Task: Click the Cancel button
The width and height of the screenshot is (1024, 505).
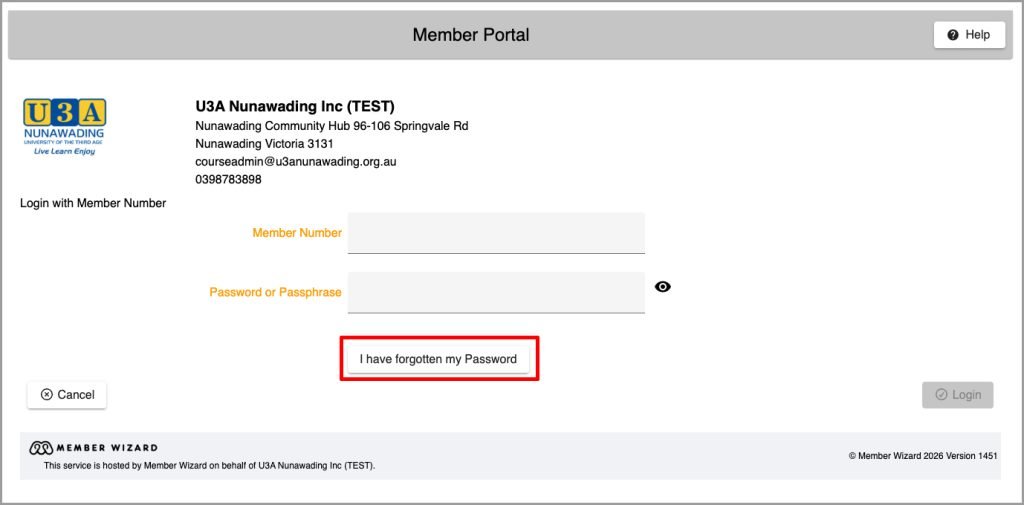Action: [67, 395]
